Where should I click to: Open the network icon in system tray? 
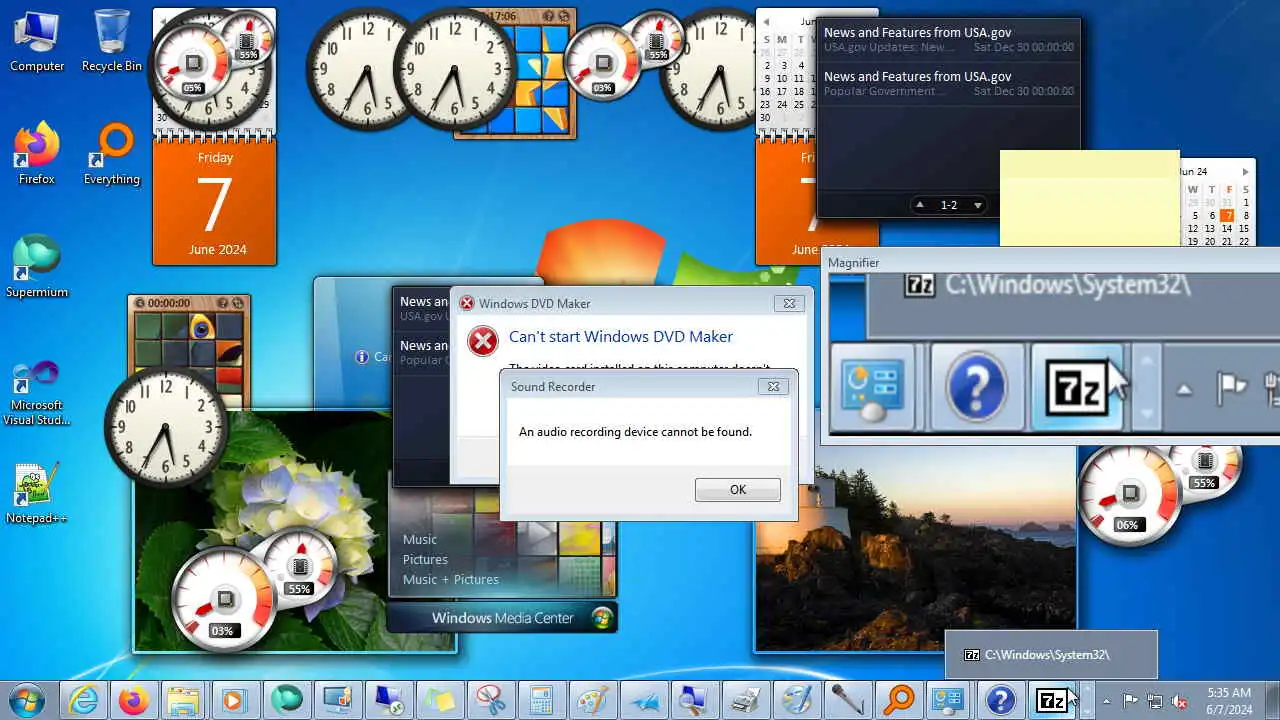coord(1155,701)
